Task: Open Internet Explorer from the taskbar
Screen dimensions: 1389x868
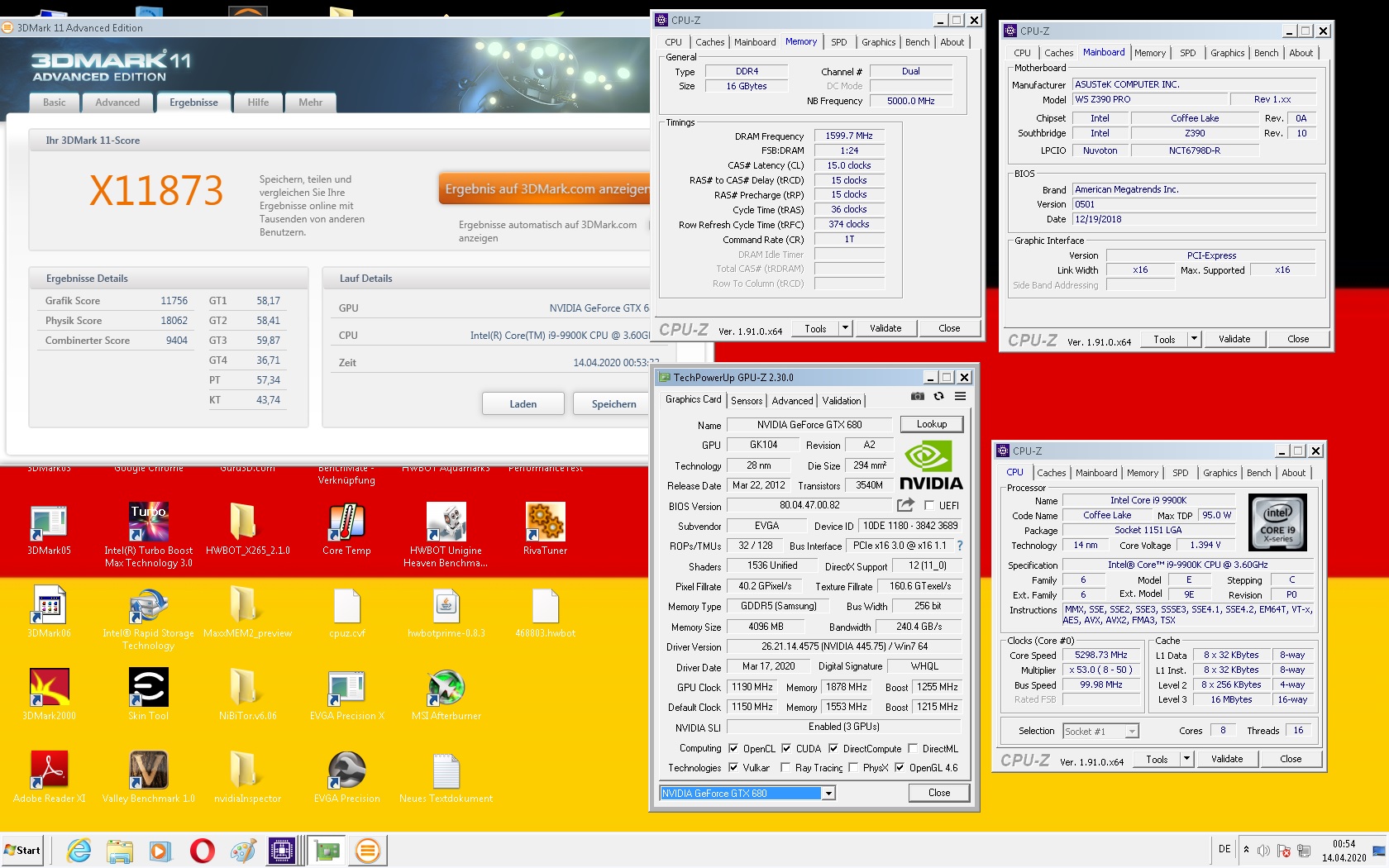Action: pyautogui.click(x=79, y=850)
